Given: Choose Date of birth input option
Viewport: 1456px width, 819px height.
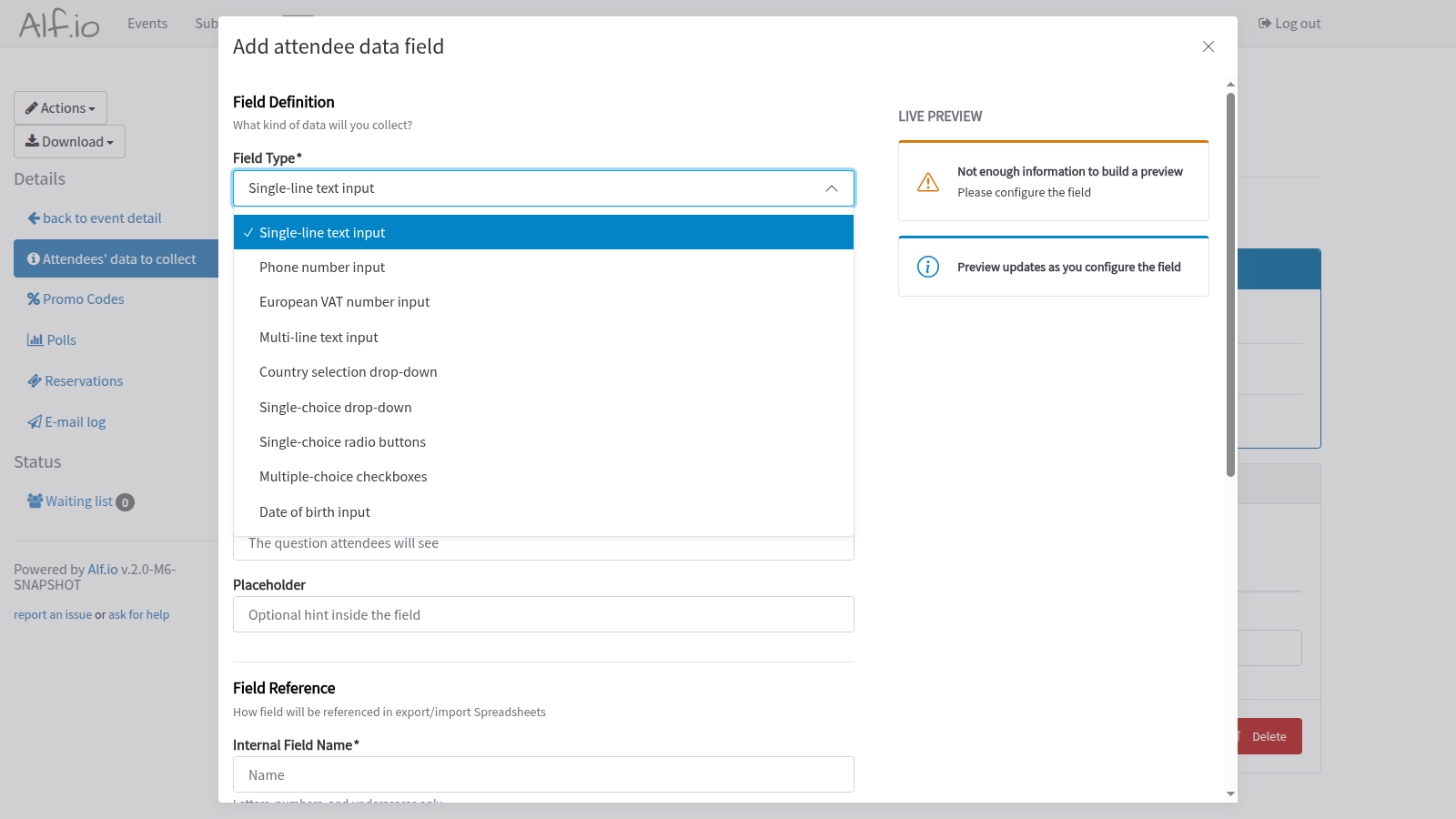Looking at the screenshot, I should 315,512.
